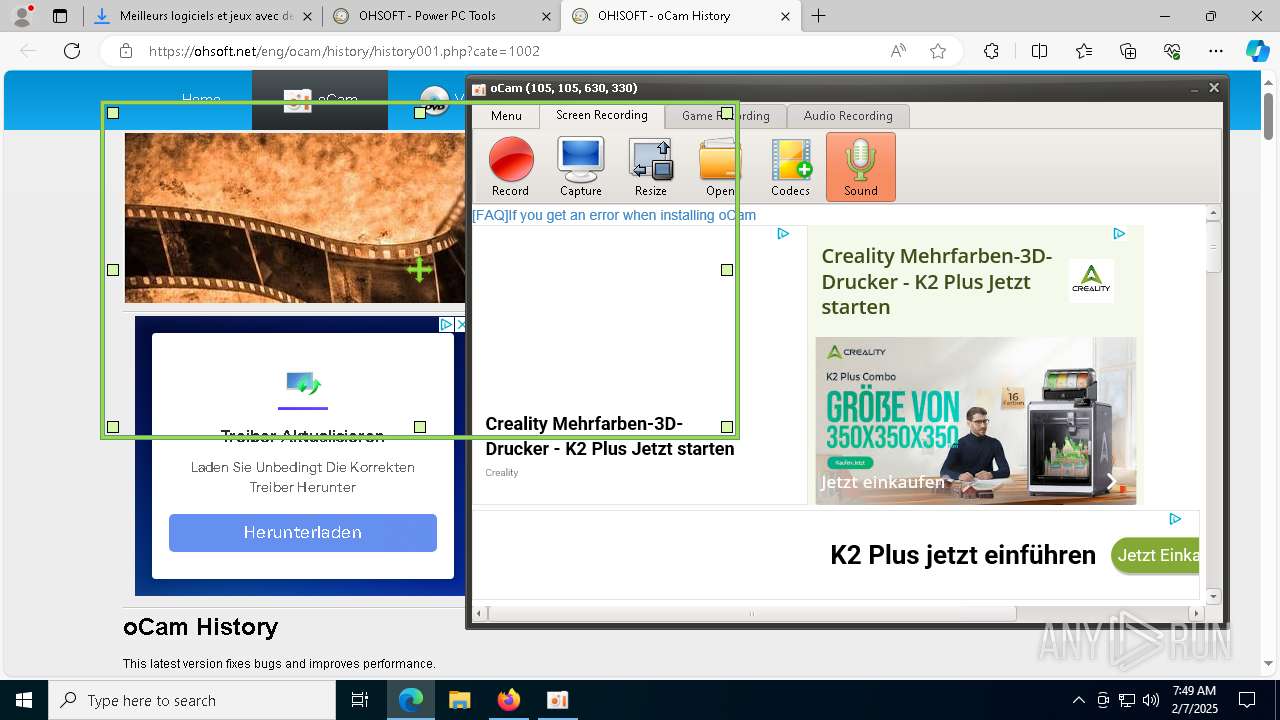The width and height of the screenshot is (1280, 720).
Task: View site information lock icon
Action: [x=125, y=51]
